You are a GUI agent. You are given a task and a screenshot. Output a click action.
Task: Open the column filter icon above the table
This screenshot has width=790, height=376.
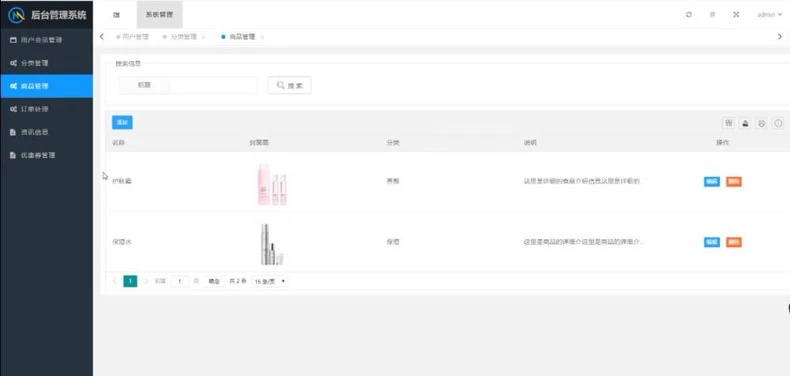(x=728, y=123)
